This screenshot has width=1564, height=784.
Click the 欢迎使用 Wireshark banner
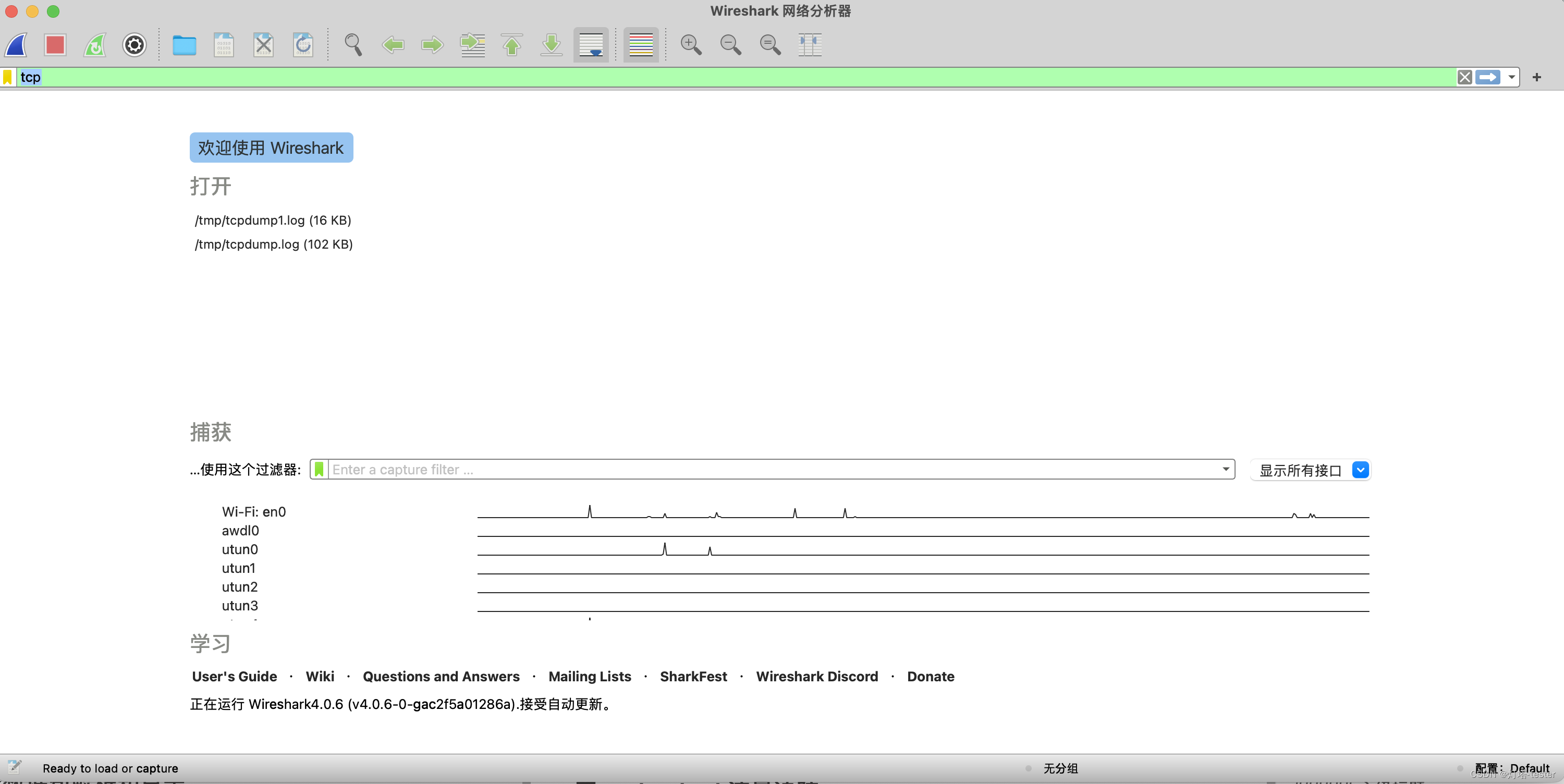point(272,148)
